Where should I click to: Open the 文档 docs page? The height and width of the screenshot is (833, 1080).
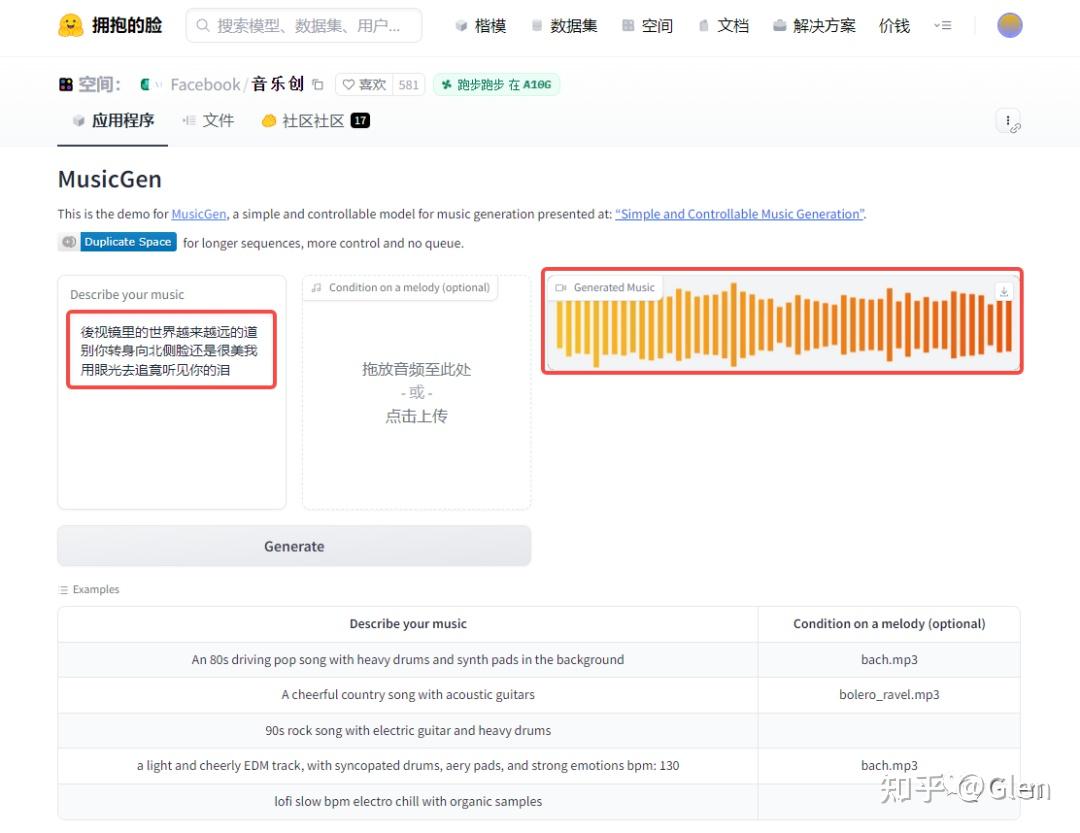click(724, 26)
